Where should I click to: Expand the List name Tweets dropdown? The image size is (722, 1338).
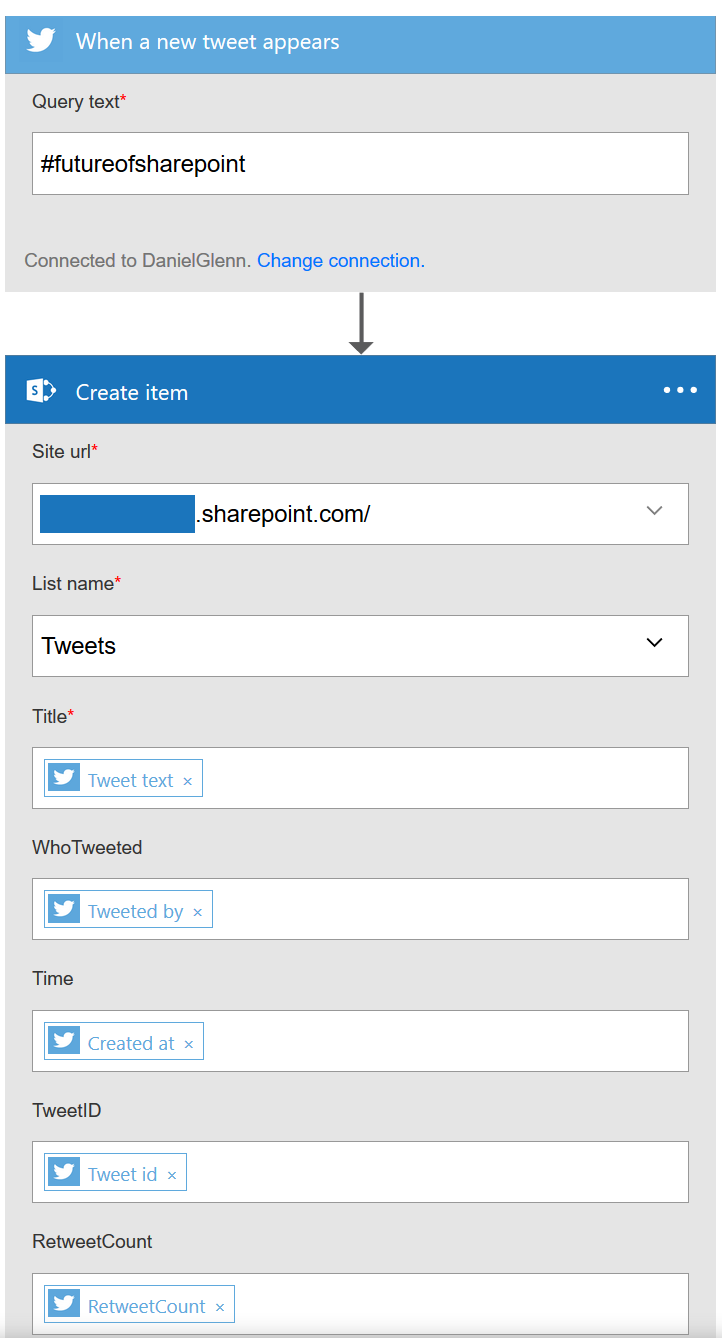coord(654,643)
